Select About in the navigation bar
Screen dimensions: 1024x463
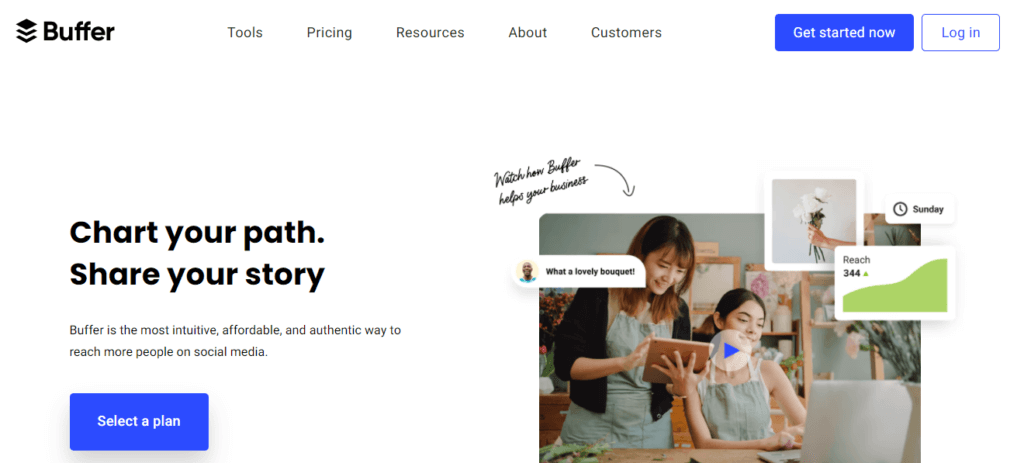(527, 33)
